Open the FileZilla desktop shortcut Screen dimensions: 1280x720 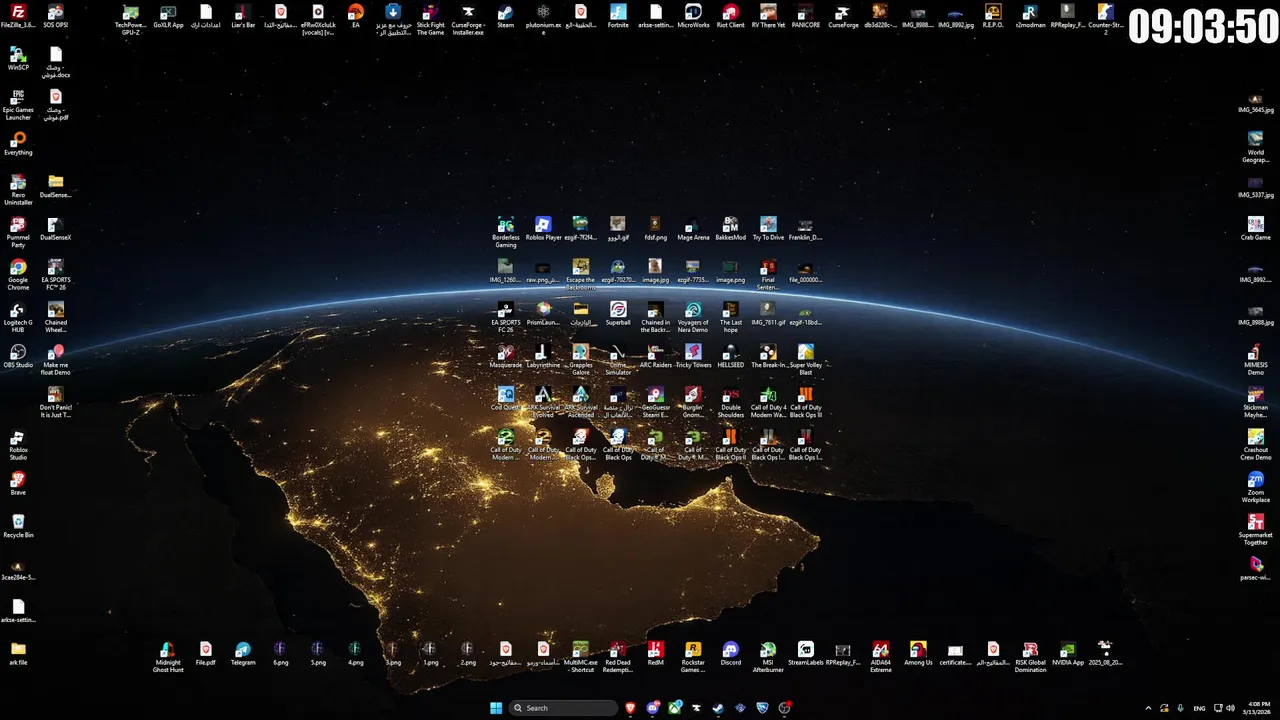(18, 15)
